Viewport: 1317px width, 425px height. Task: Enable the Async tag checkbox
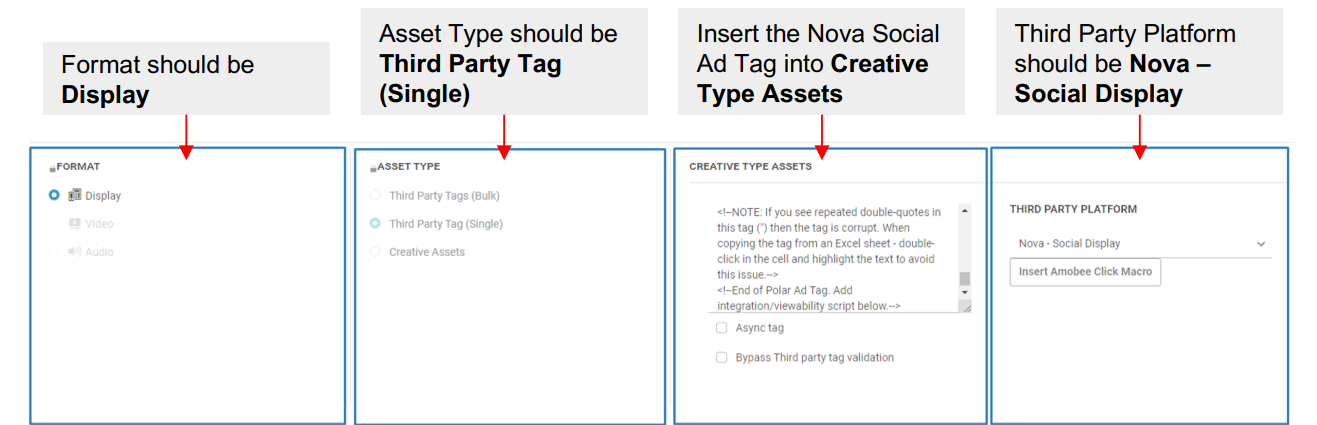[721, 328]
